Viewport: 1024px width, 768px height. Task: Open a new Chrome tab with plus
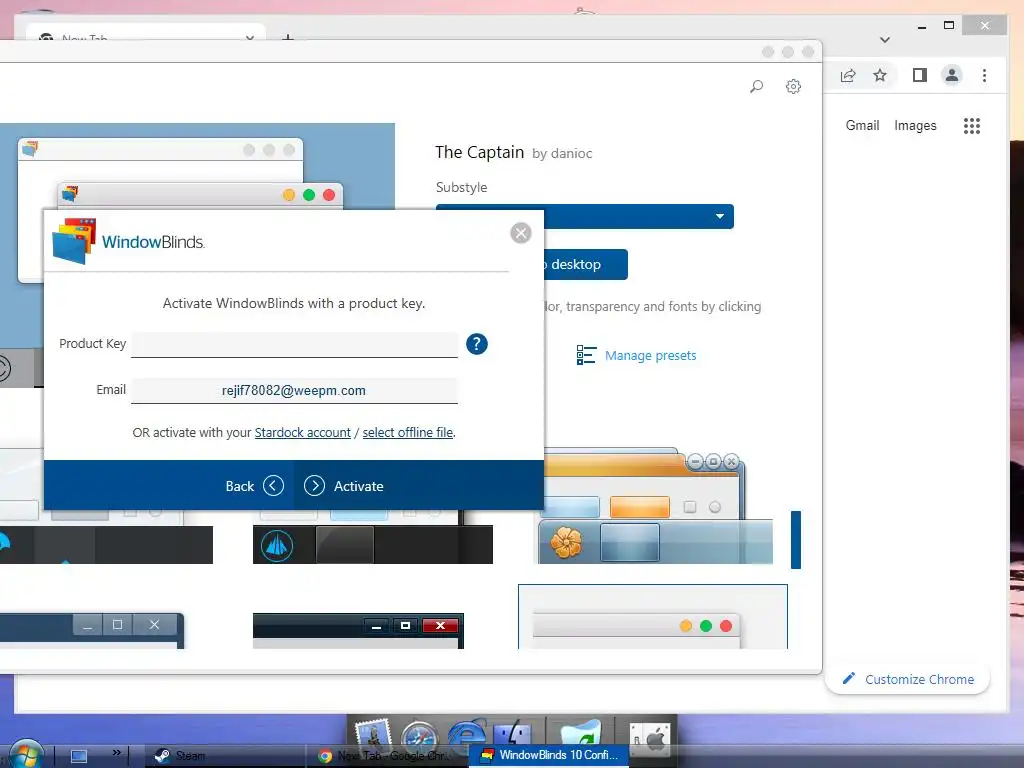pyautogui.click(x=287, y=37)
